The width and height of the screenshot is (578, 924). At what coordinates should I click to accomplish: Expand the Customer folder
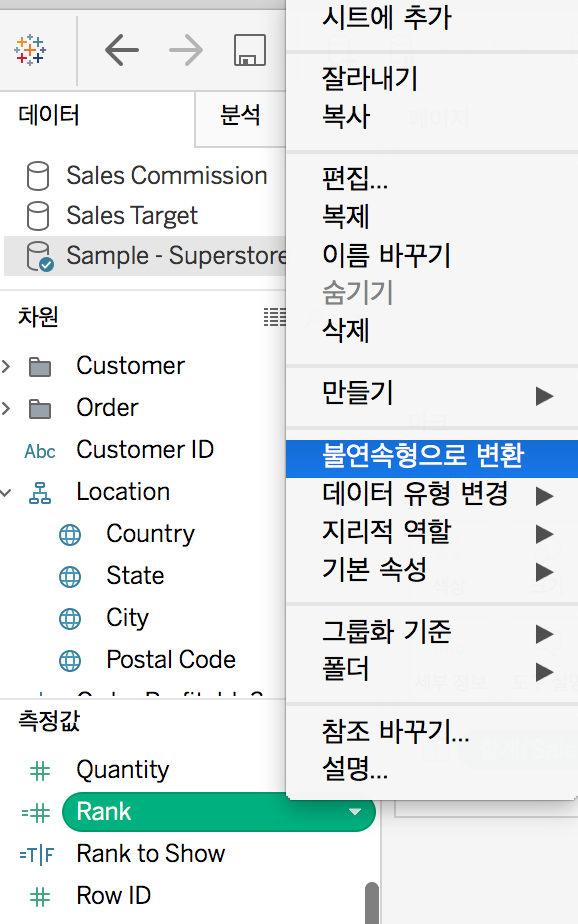click(x=6, y=367)
